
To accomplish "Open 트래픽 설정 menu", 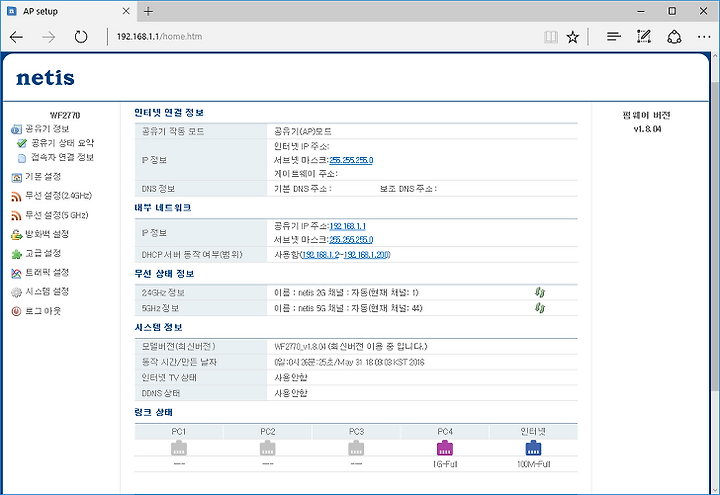I will 40,273.
